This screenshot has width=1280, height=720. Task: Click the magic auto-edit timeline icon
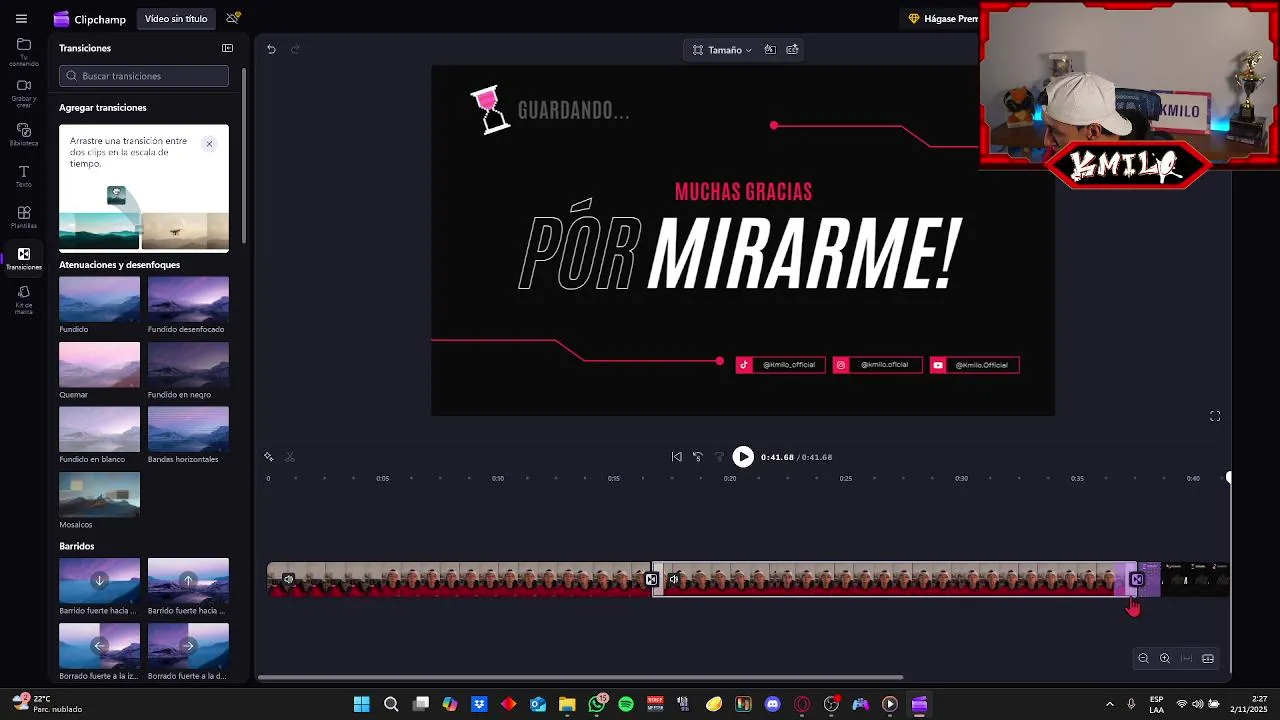pyautogui.click(x=268, y=457)
